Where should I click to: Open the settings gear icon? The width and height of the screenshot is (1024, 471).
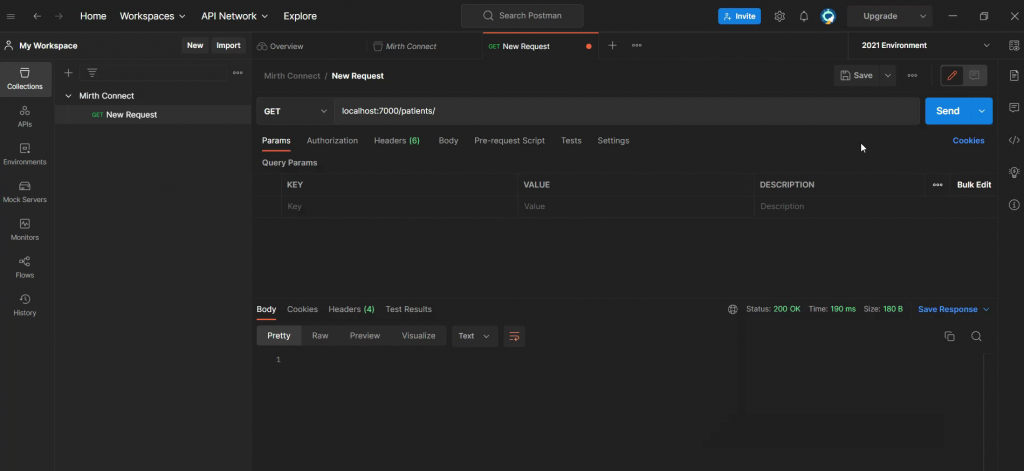click(779, 16)
